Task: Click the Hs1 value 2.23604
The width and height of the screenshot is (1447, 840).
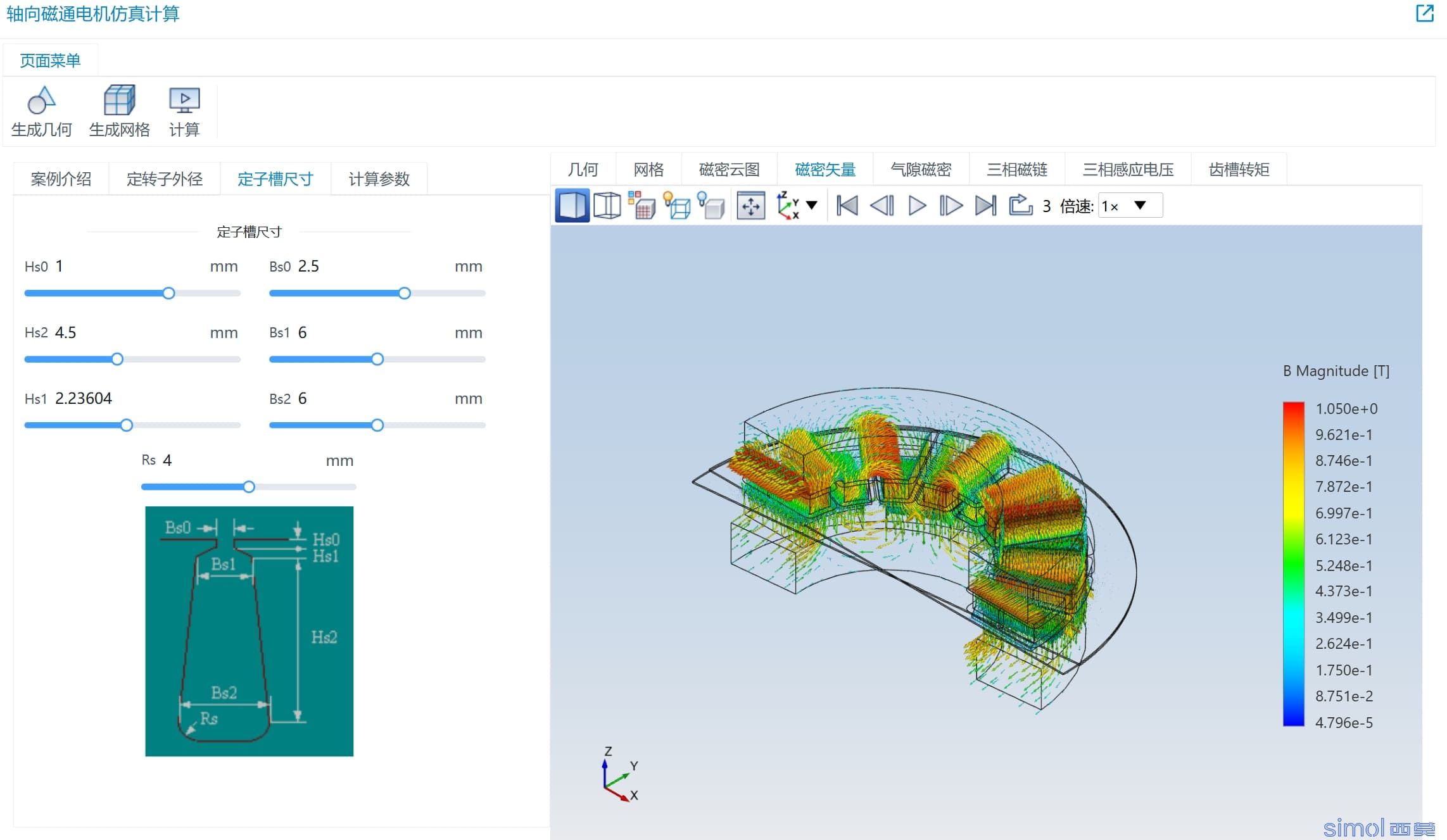Action: tap(84, 398)
